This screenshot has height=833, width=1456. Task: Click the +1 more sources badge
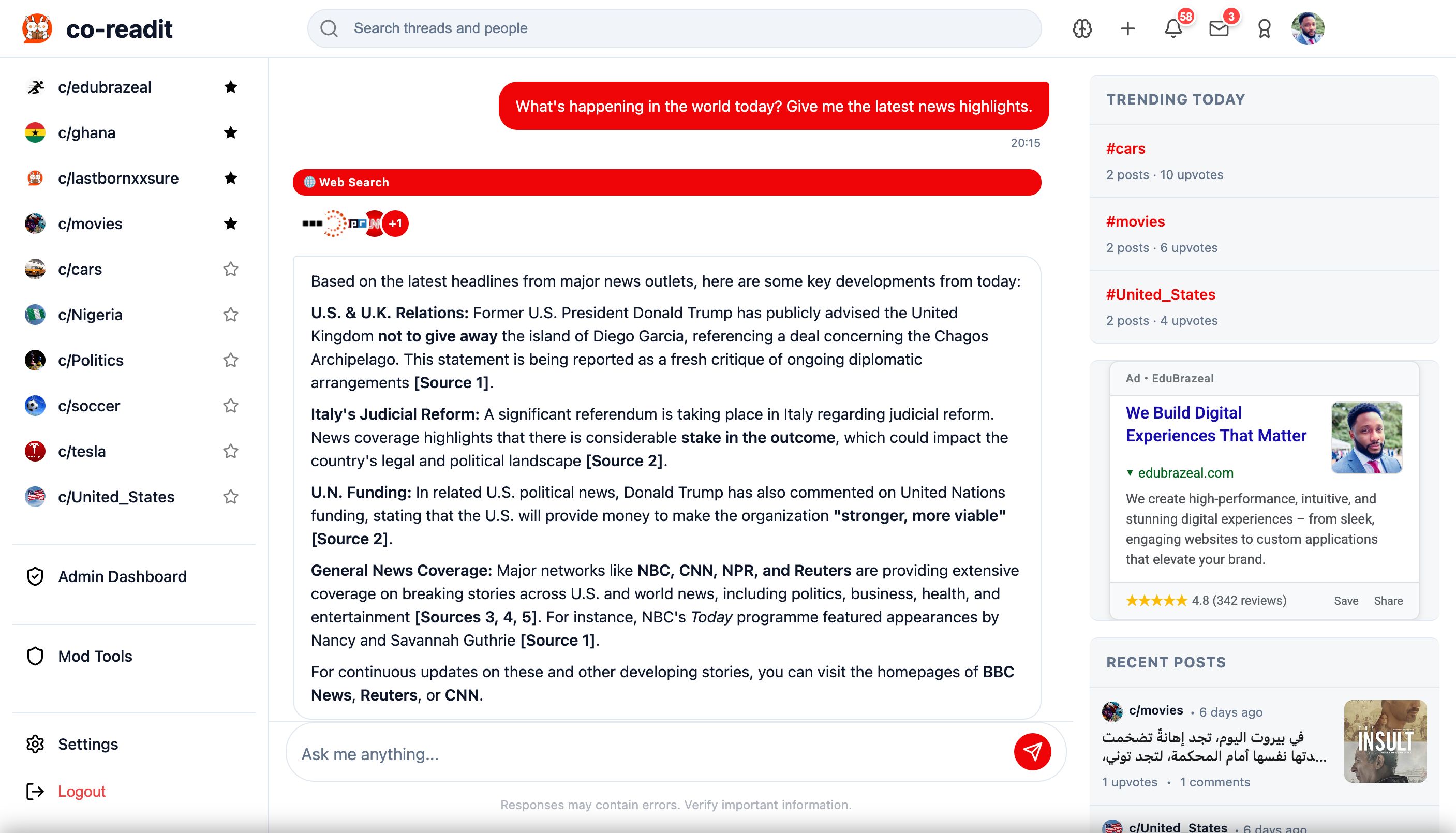395,224
